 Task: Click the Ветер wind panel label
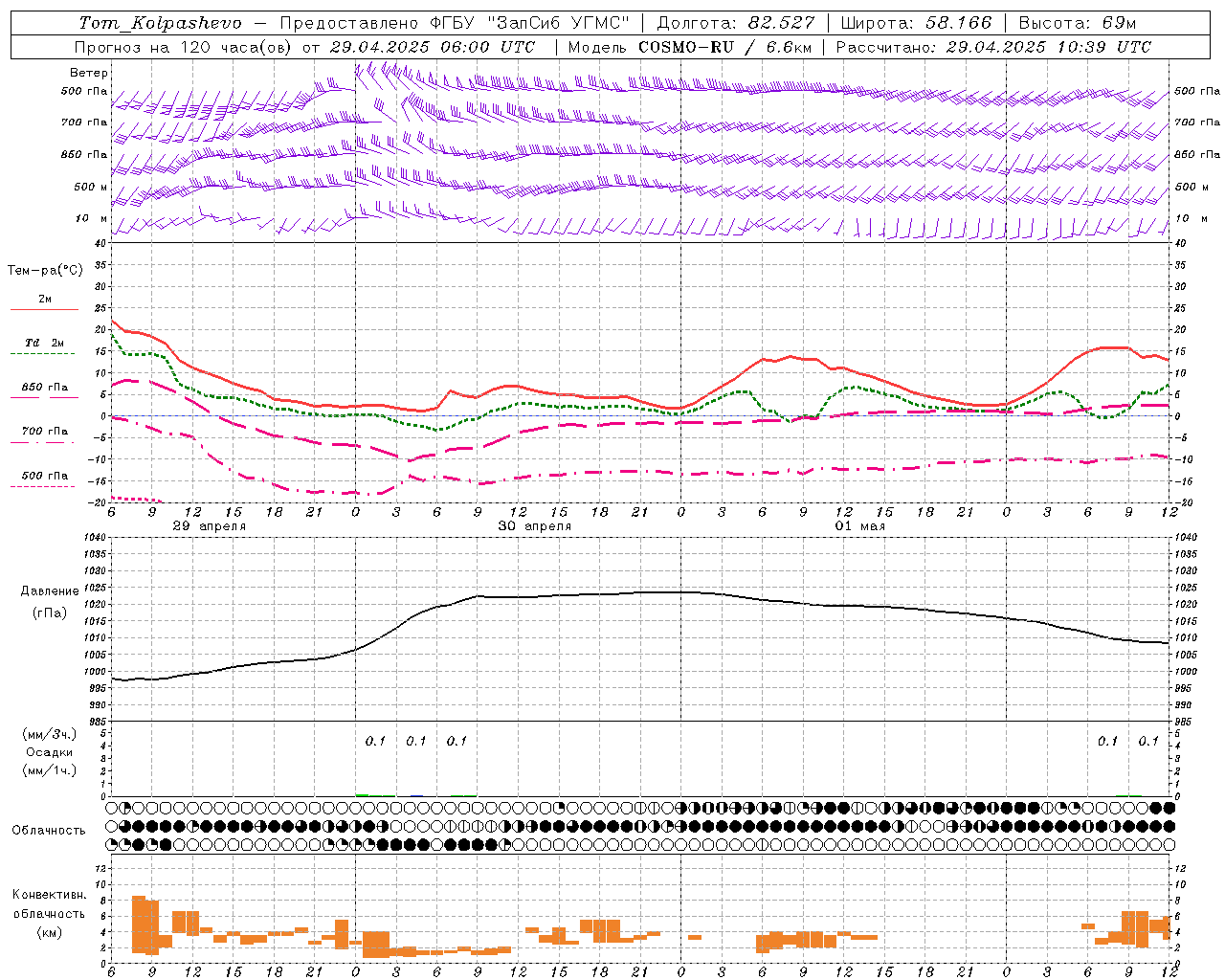[89, 73]
